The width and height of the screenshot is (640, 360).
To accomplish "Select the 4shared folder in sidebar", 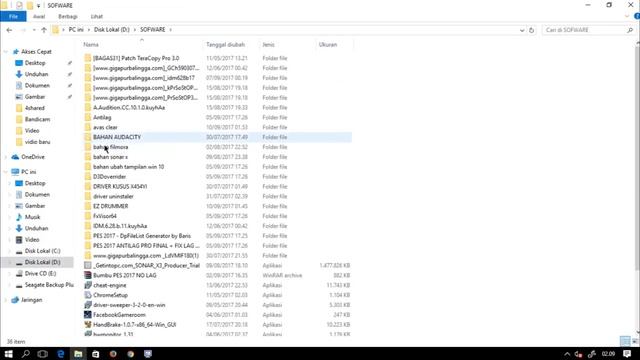I will [34, 108].
